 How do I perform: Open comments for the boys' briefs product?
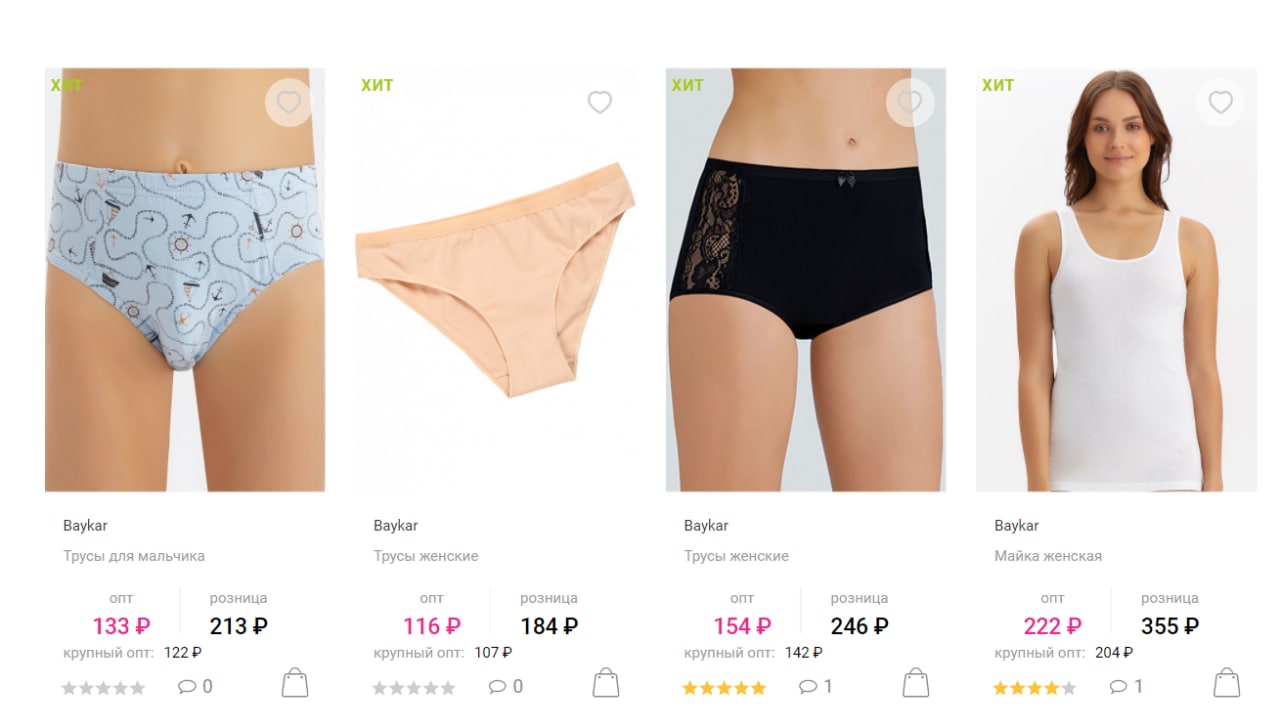click(195, 687)
